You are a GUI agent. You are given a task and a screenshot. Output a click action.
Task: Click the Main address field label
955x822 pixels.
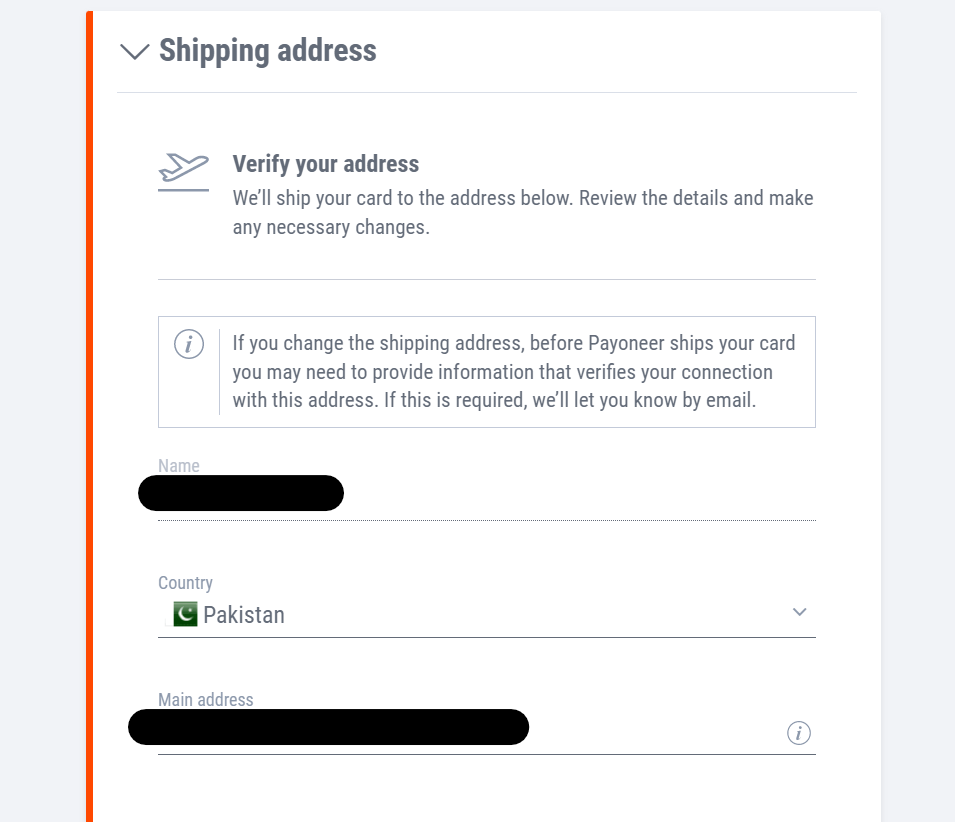coord(205,699)
